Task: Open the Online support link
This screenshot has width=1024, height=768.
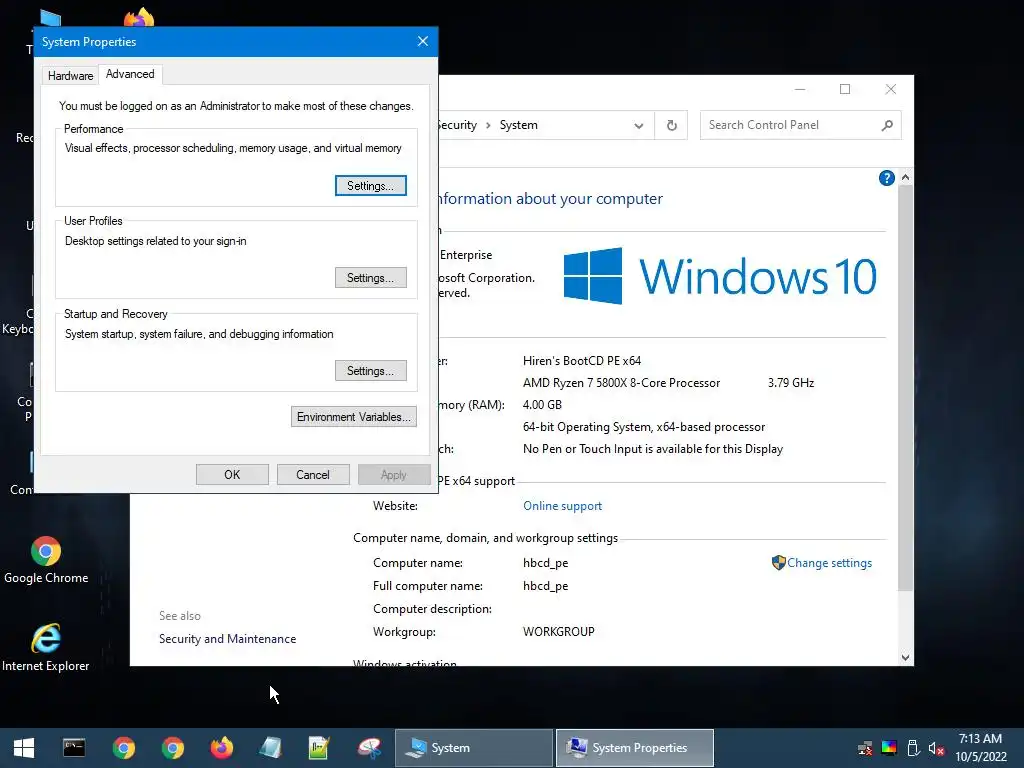Action: tap(562, 506)
